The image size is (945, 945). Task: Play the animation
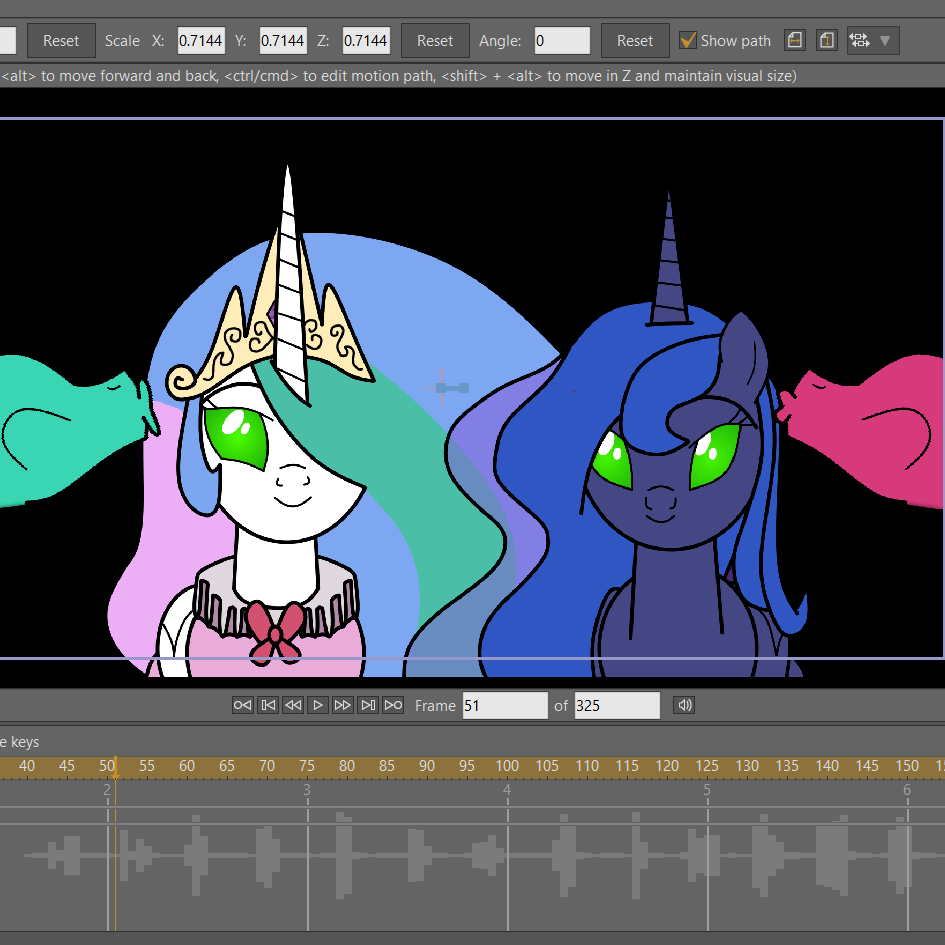318,705
